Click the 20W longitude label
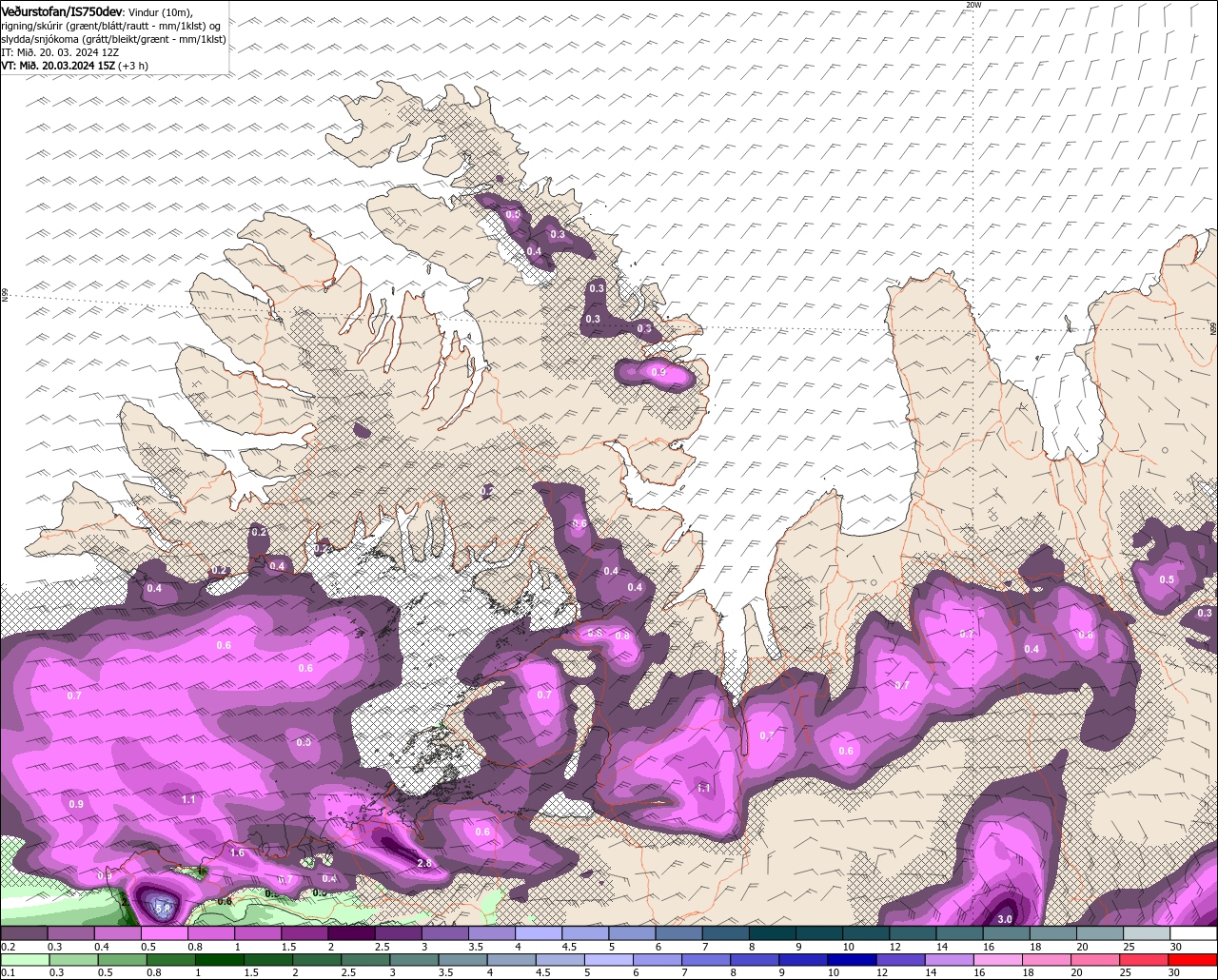Viewport: 1218px width, 980px height. point(972,5)
